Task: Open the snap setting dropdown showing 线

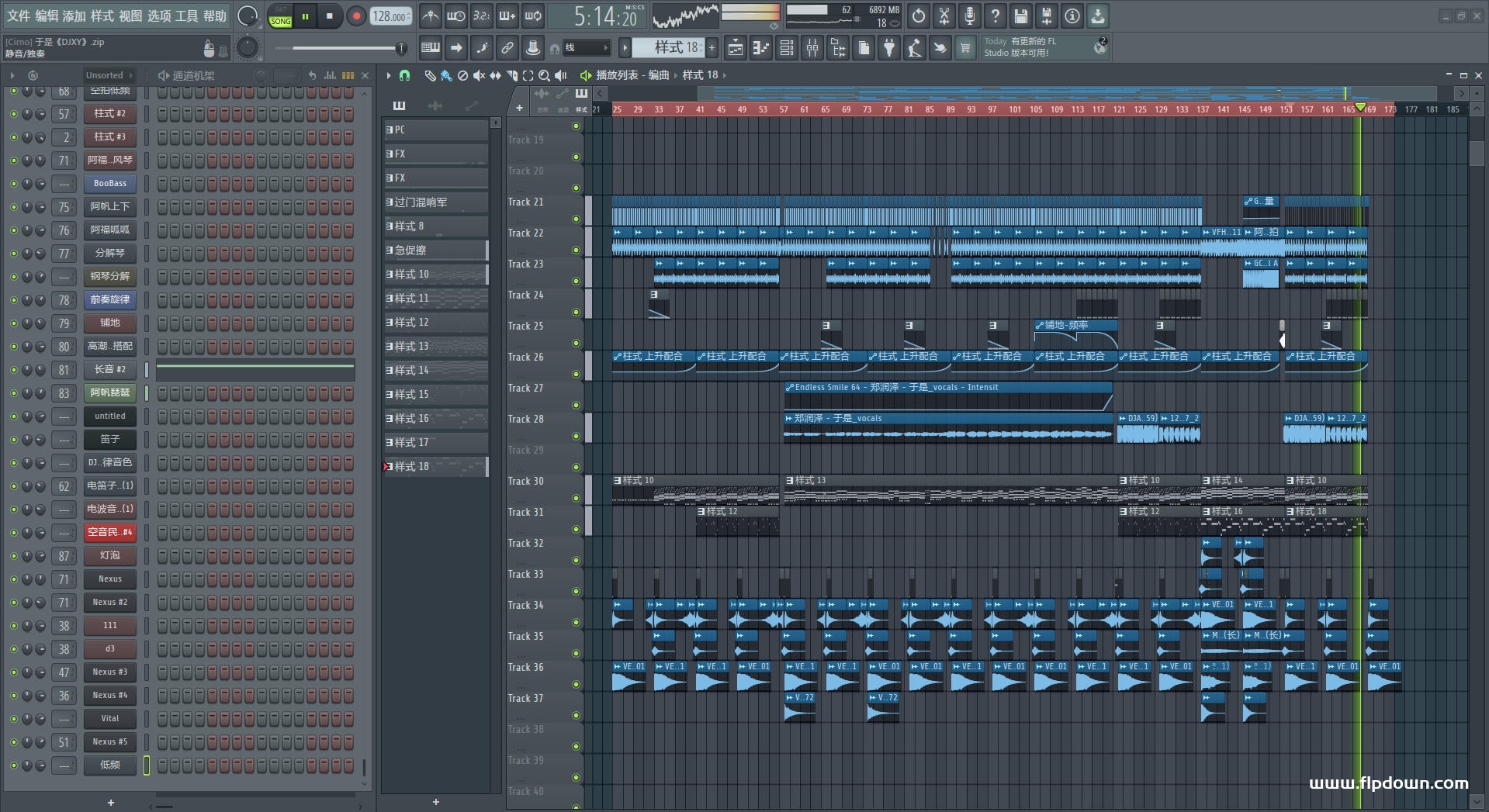Action: pyautogui.click(x=586, y=48)
